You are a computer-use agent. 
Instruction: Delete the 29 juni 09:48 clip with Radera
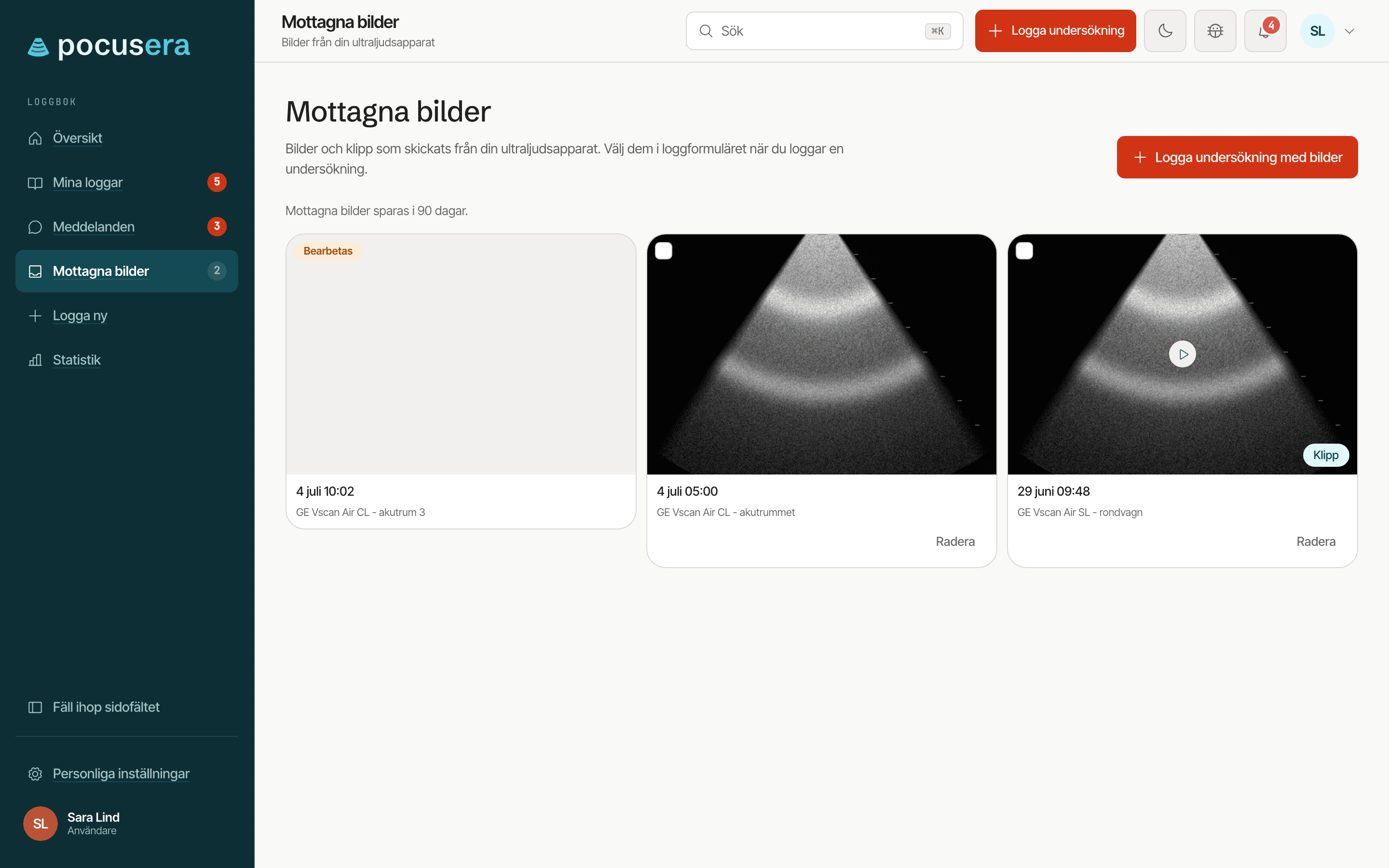[x=1316, y=542]
